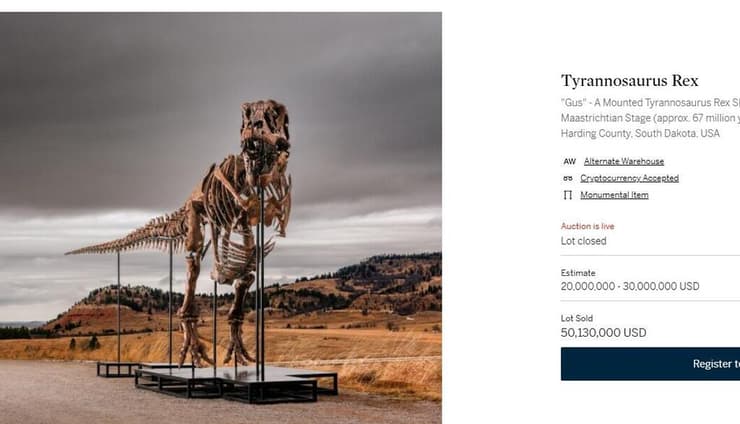Click the cryptocurrency glasses-shaped icon
The height and width of the screenshot is (424, 740).
click(x=568, y=178)
